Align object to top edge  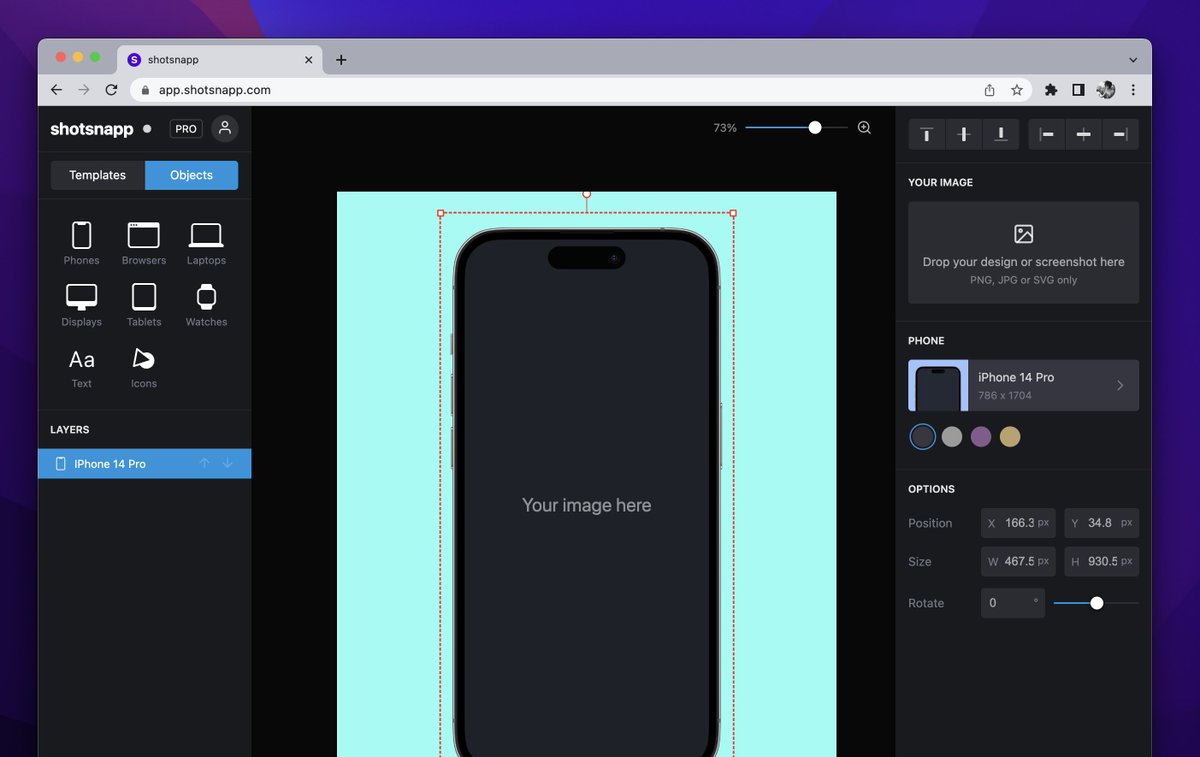tap(927, 134)
